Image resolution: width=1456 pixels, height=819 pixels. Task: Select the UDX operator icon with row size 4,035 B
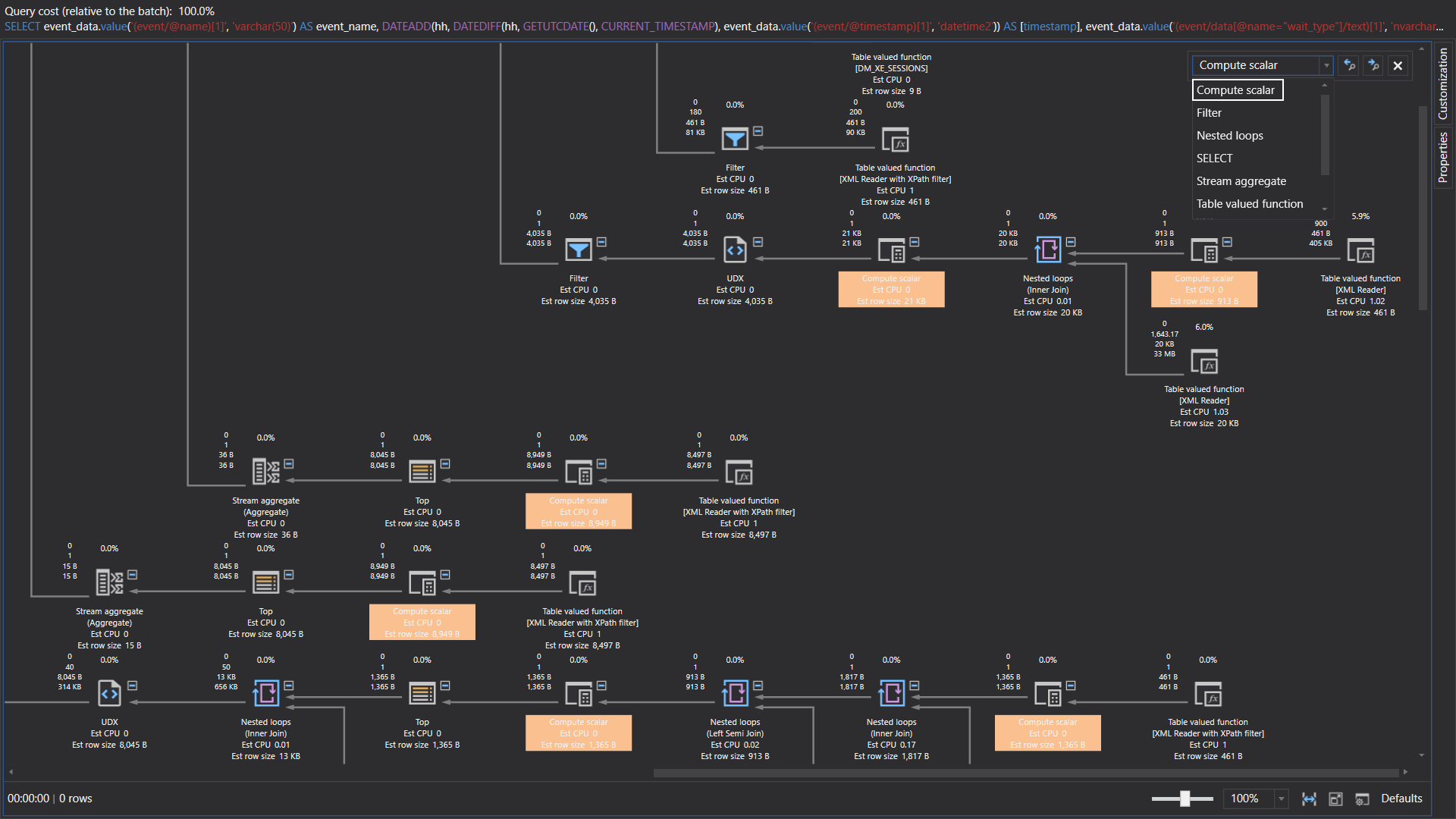point(735,250)
